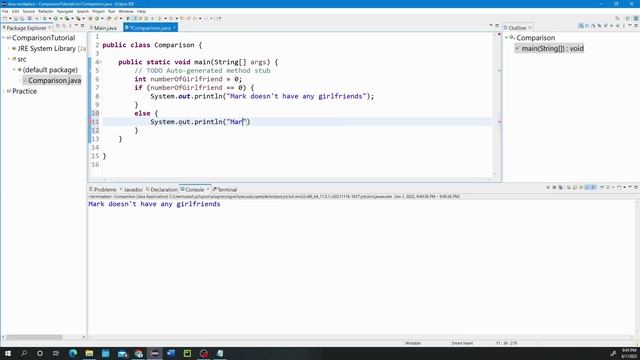Open the Windows Start menu
This screenshot has width=640, height=360.
coord(8,353)
